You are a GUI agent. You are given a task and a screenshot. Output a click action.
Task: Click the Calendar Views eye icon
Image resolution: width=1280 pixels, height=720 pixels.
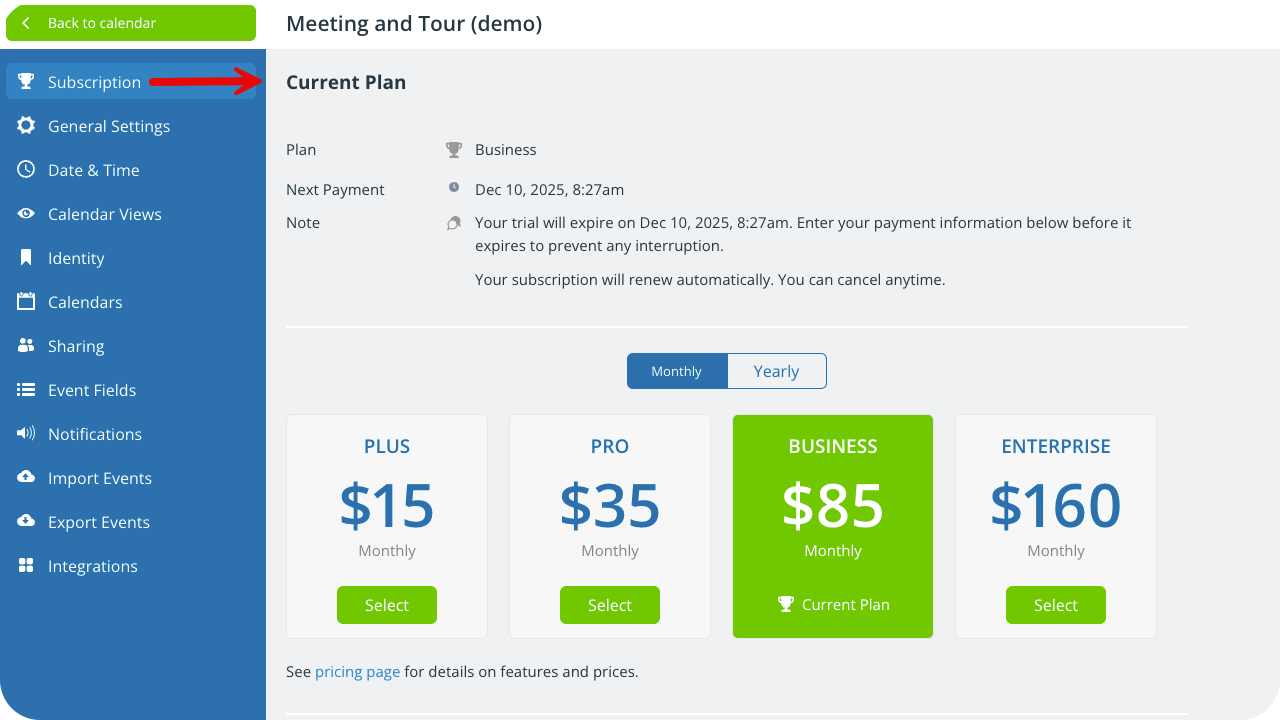pos(26,214)
